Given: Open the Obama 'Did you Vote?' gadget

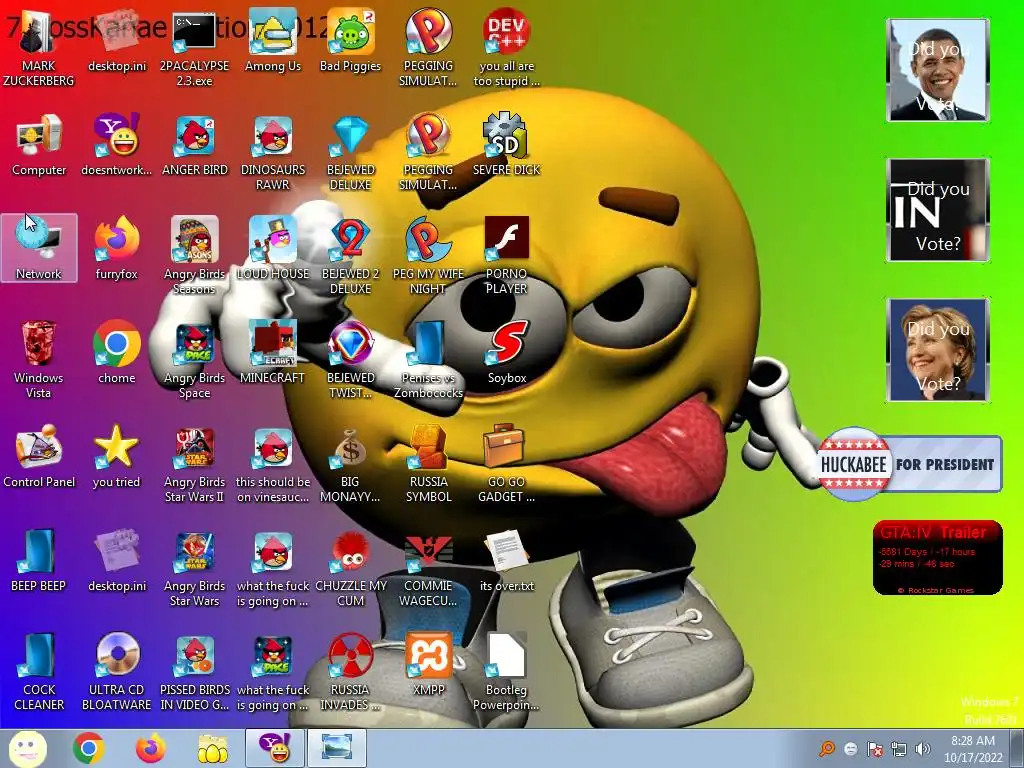Looking at the screenshot, I should [938, 70].
